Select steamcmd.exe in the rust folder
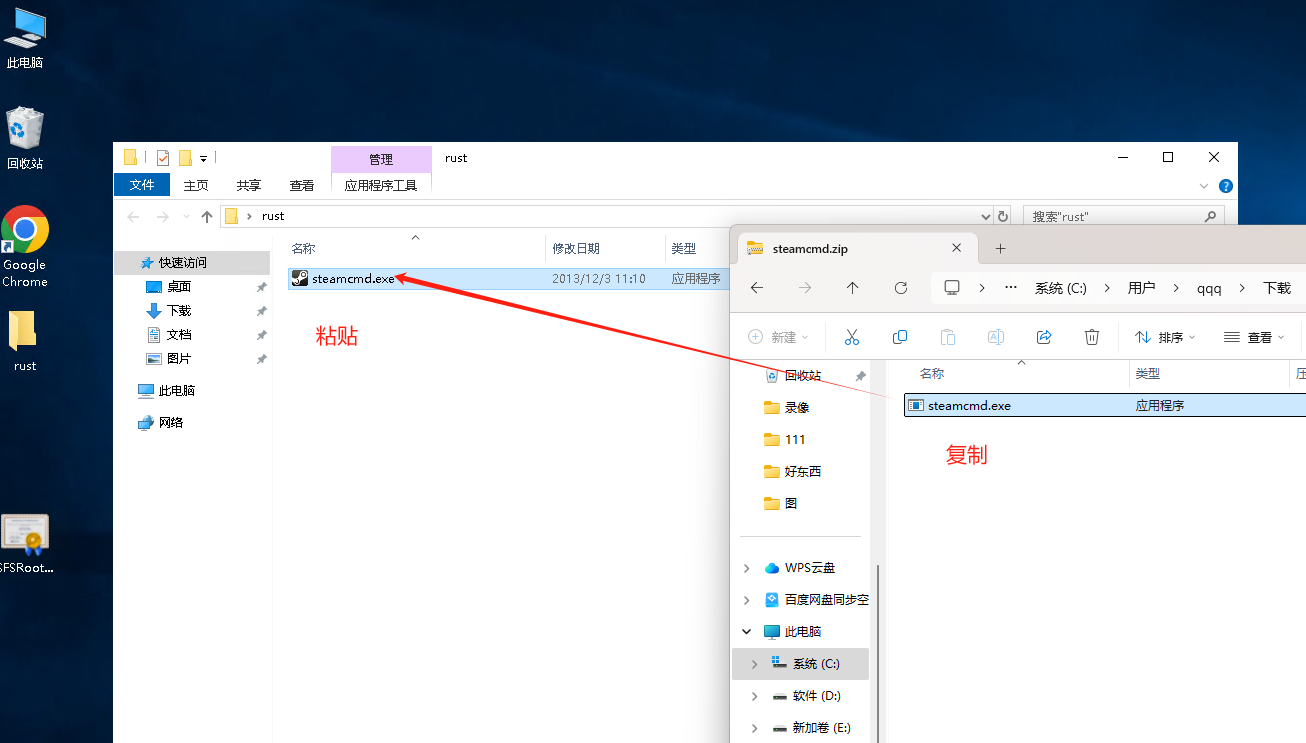 pos(510,279)
